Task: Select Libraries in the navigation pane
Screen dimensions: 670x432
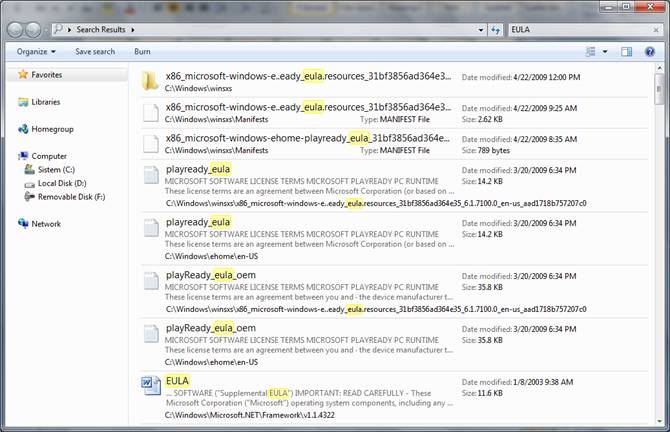Action: 46,102
